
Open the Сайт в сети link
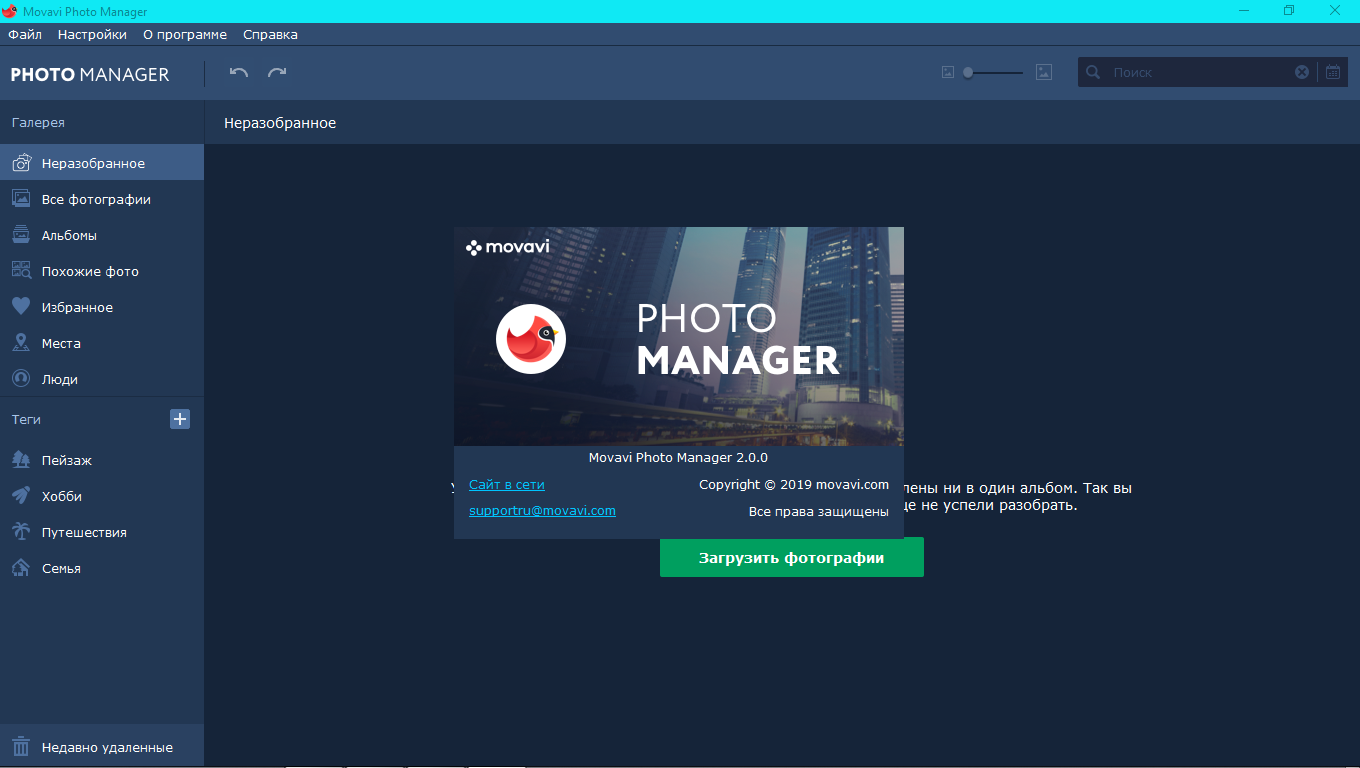(506, 484)
